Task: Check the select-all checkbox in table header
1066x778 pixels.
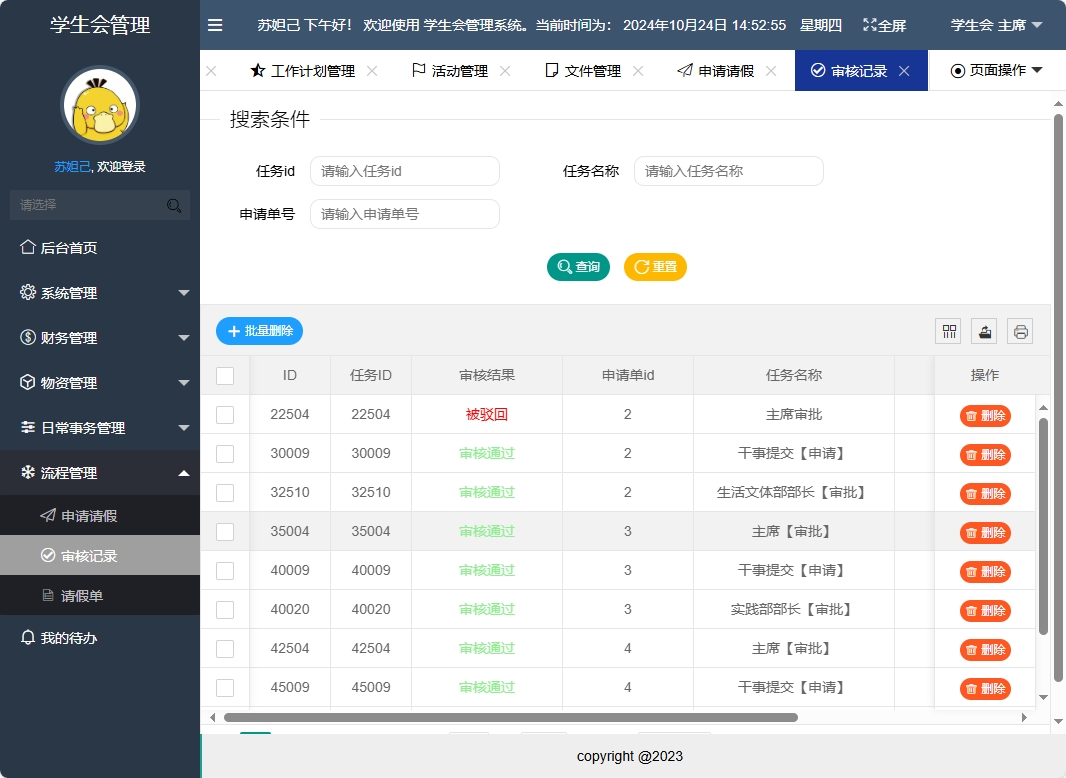Action: (x=225, y=375)
